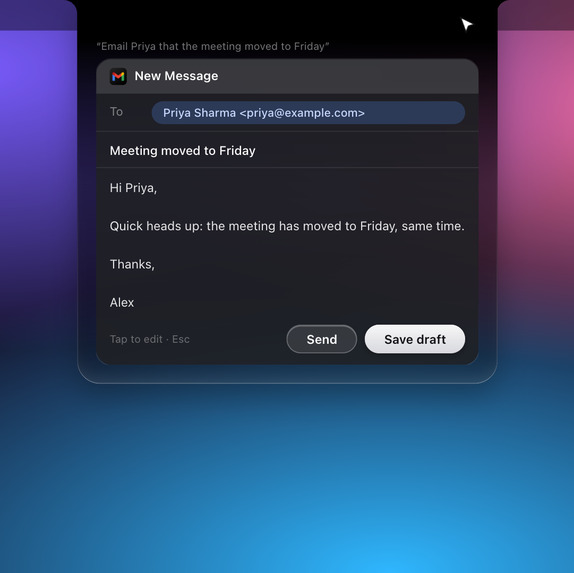Click the 'Thanks,' closing line
The height and width of the screenshot is (573, 574).
[x=132, y=264]
